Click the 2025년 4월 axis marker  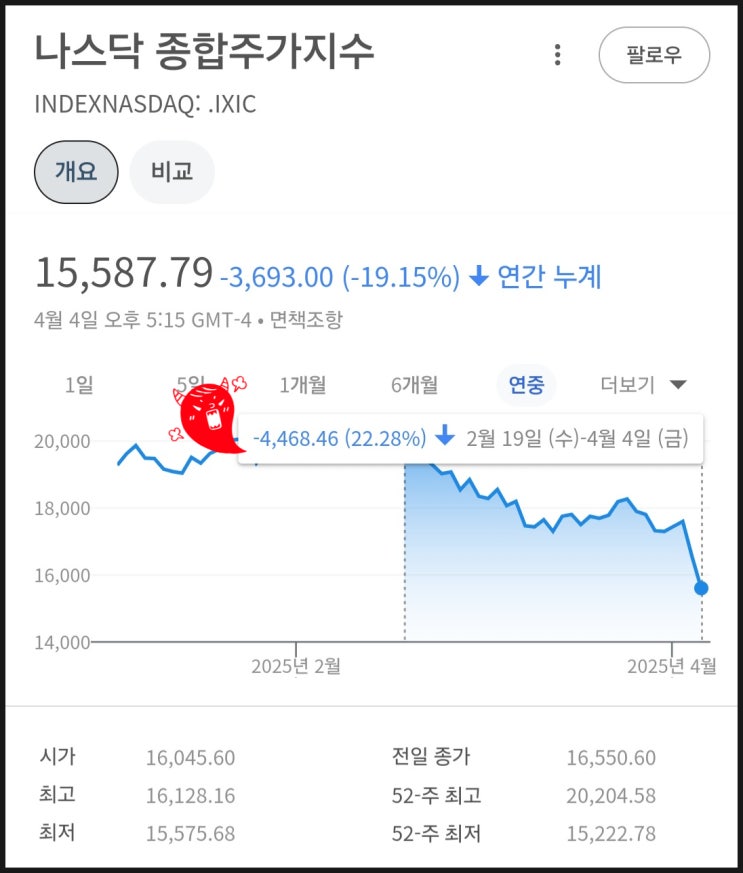[672, 666]
